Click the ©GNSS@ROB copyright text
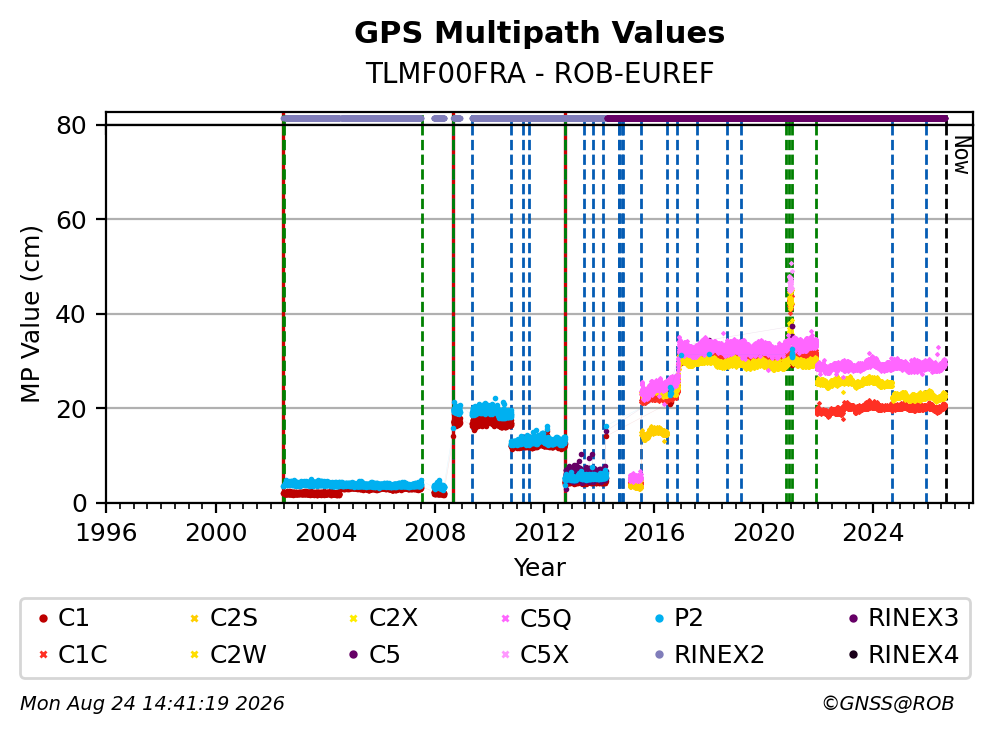 (888, 703)
